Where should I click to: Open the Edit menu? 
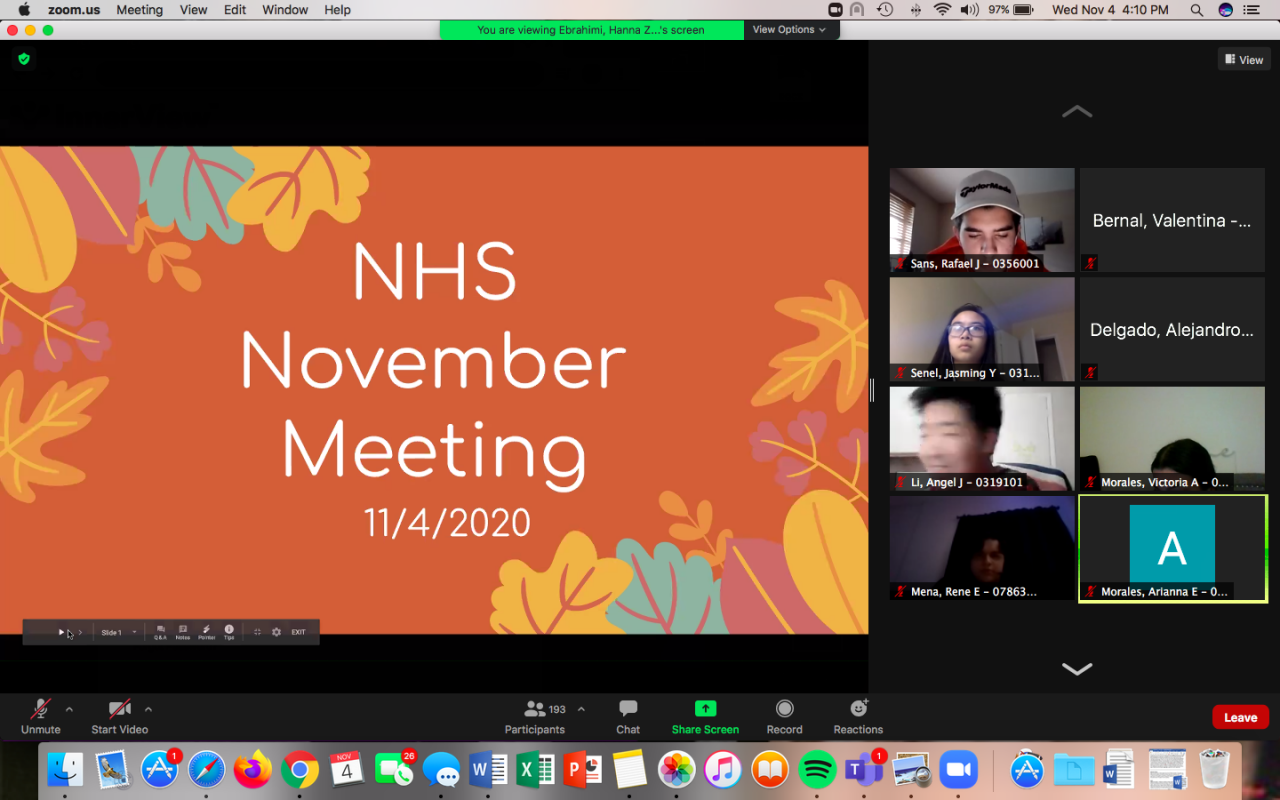click(235, 10)
